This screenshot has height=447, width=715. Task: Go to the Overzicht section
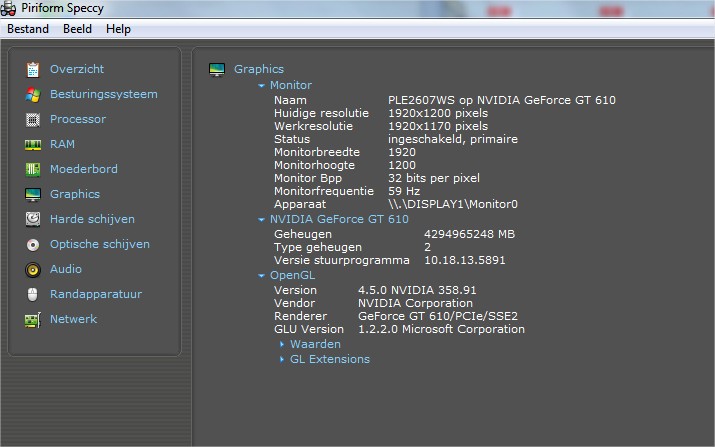(77, 69)
